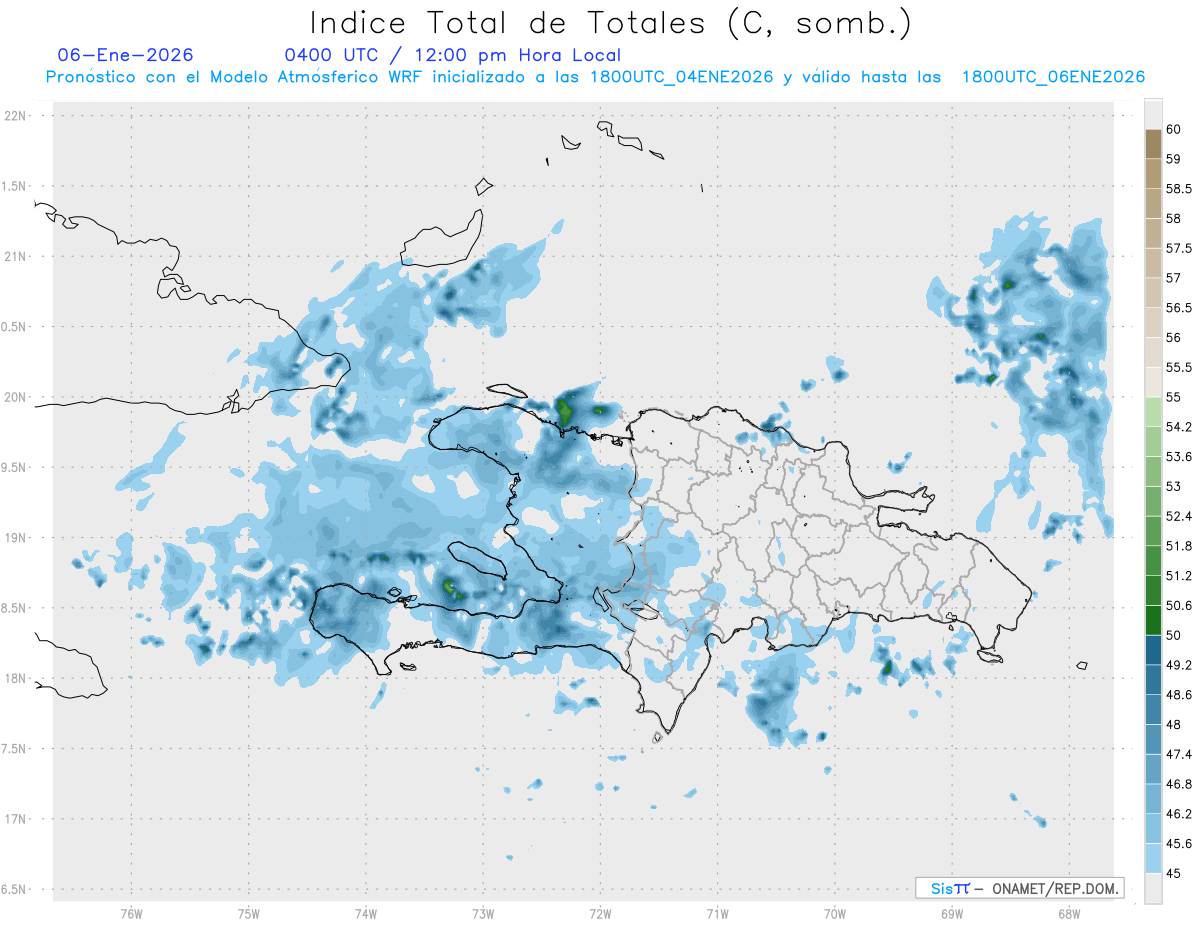Select the date label '06-Ene-2026'
1200x927 pixels.
(x=126, y=55)
